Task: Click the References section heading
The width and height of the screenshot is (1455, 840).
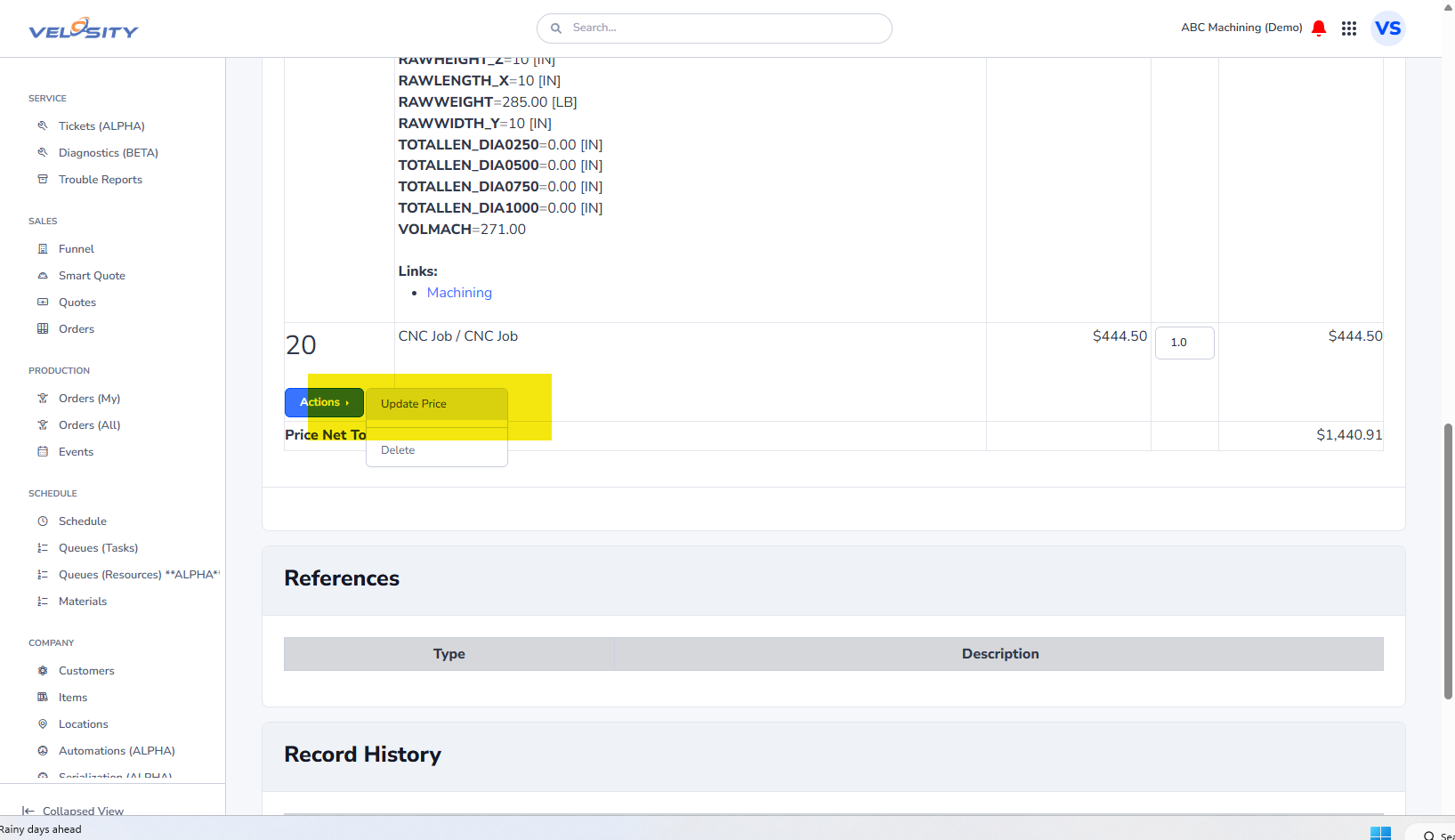Action: click(x=342, y=578)
